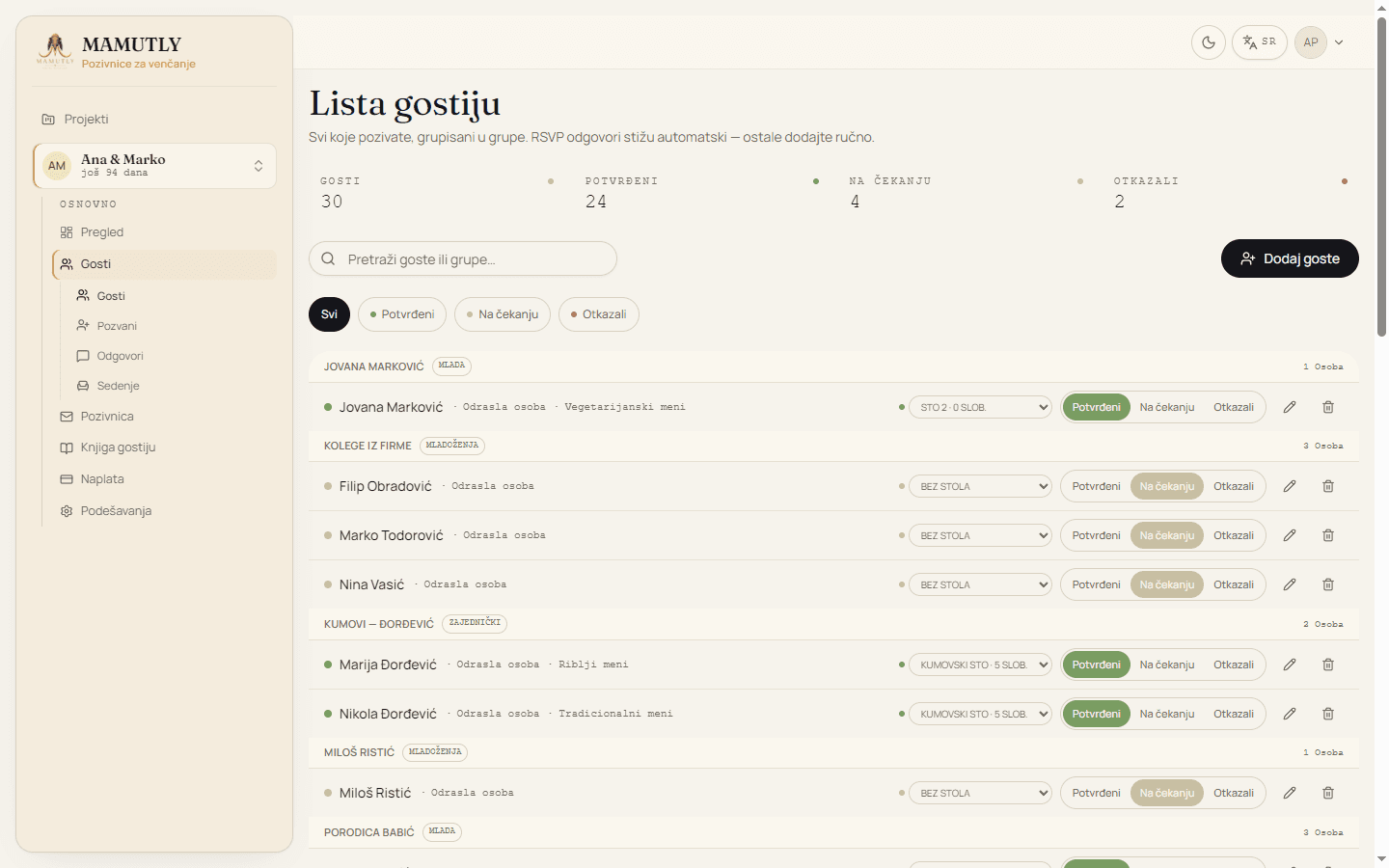Delete Miloš Ristić with trash icon
This screenshot has height=868, width=1389.
(x=1328, y=793)
